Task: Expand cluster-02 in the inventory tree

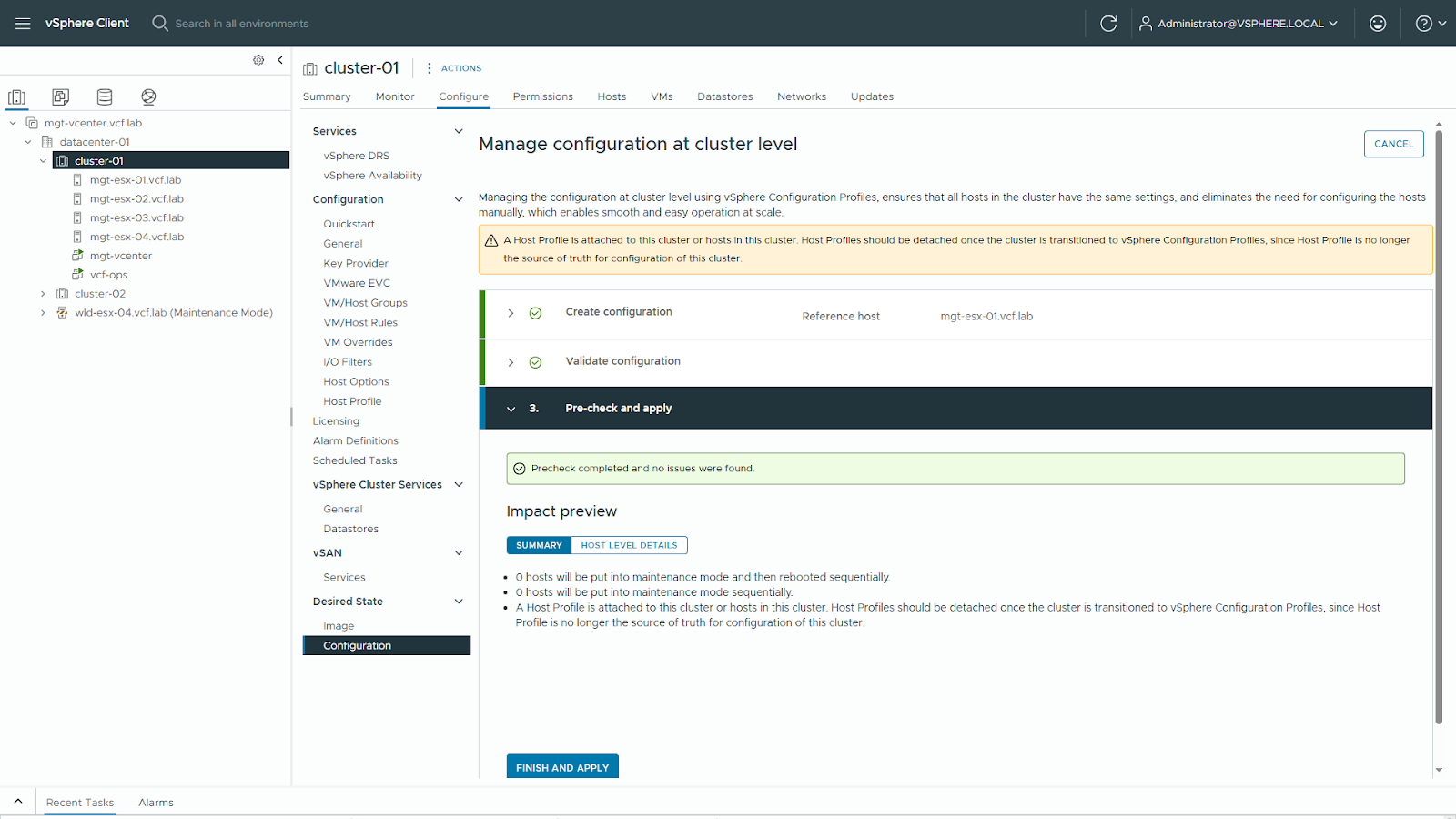Action: (x=43, y=294)
